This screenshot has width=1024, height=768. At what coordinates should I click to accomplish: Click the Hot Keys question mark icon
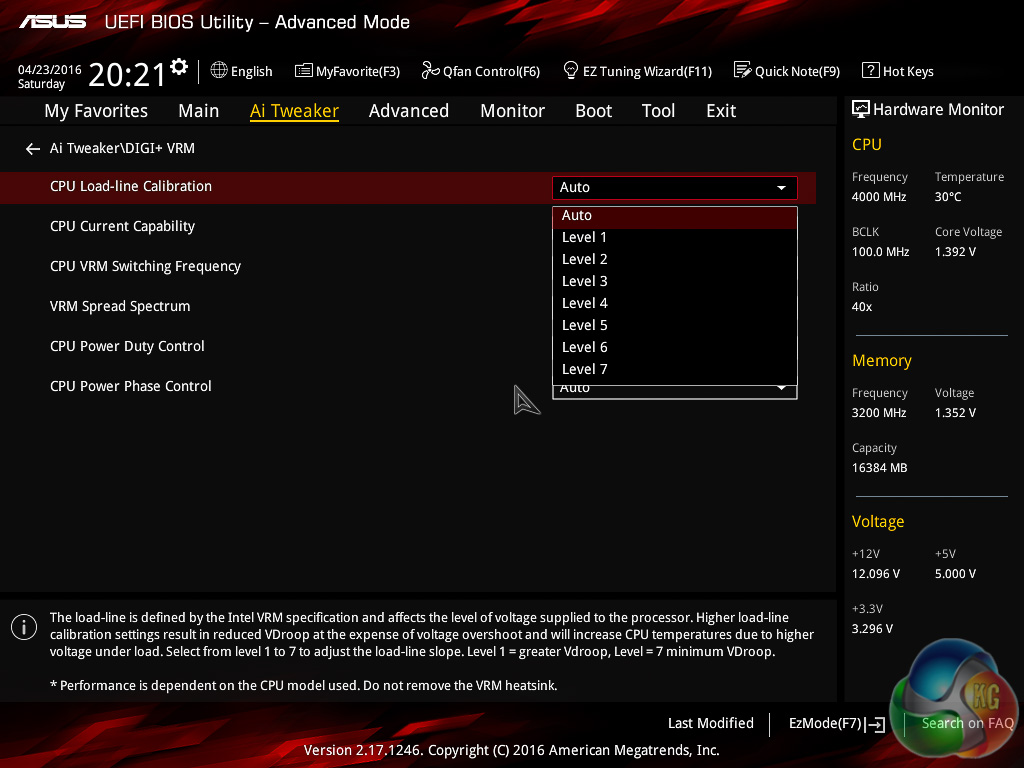(870, 70)
